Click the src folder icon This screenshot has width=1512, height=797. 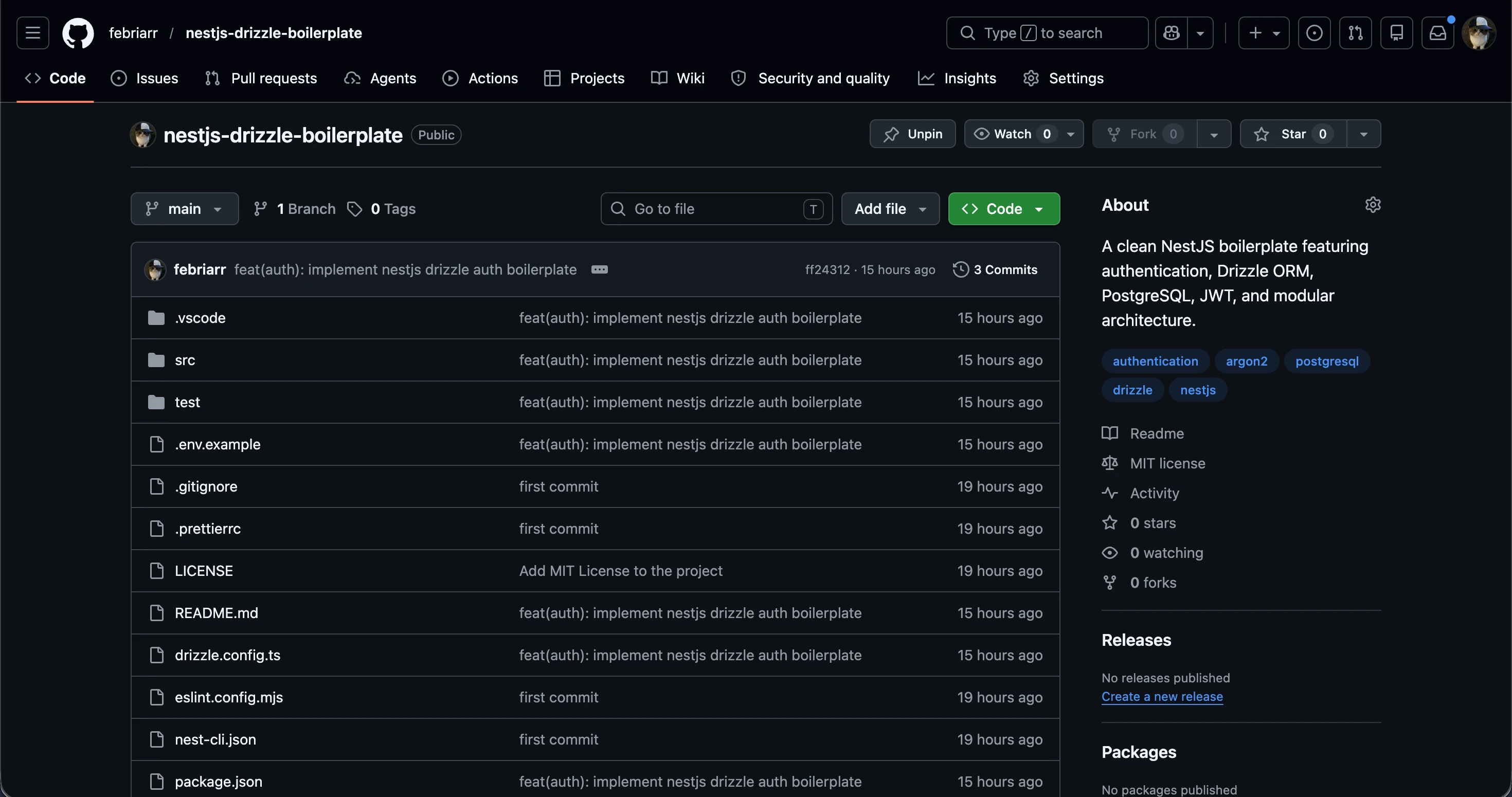click(156, 360)
